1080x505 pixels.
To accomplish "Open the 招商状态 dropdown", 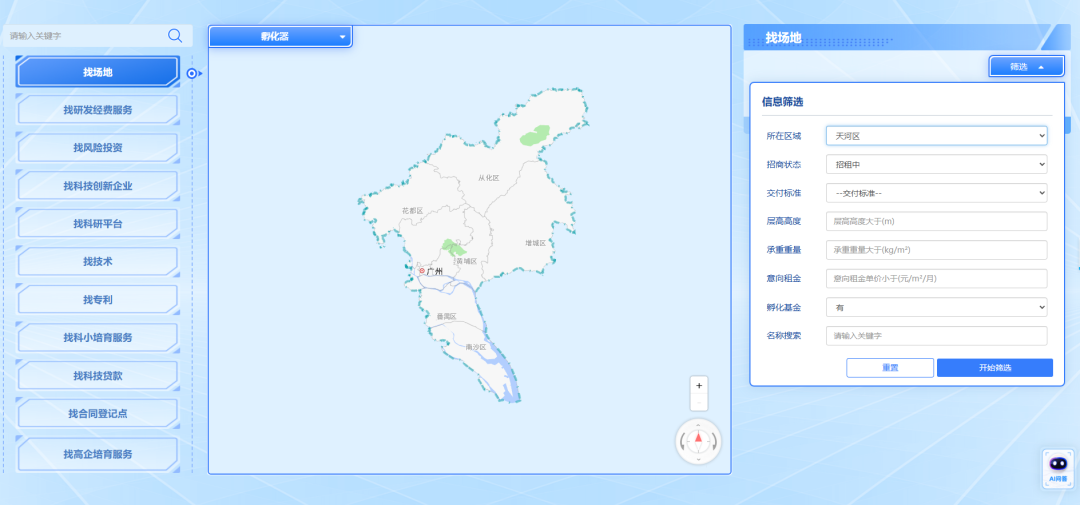I will point(936,164).
